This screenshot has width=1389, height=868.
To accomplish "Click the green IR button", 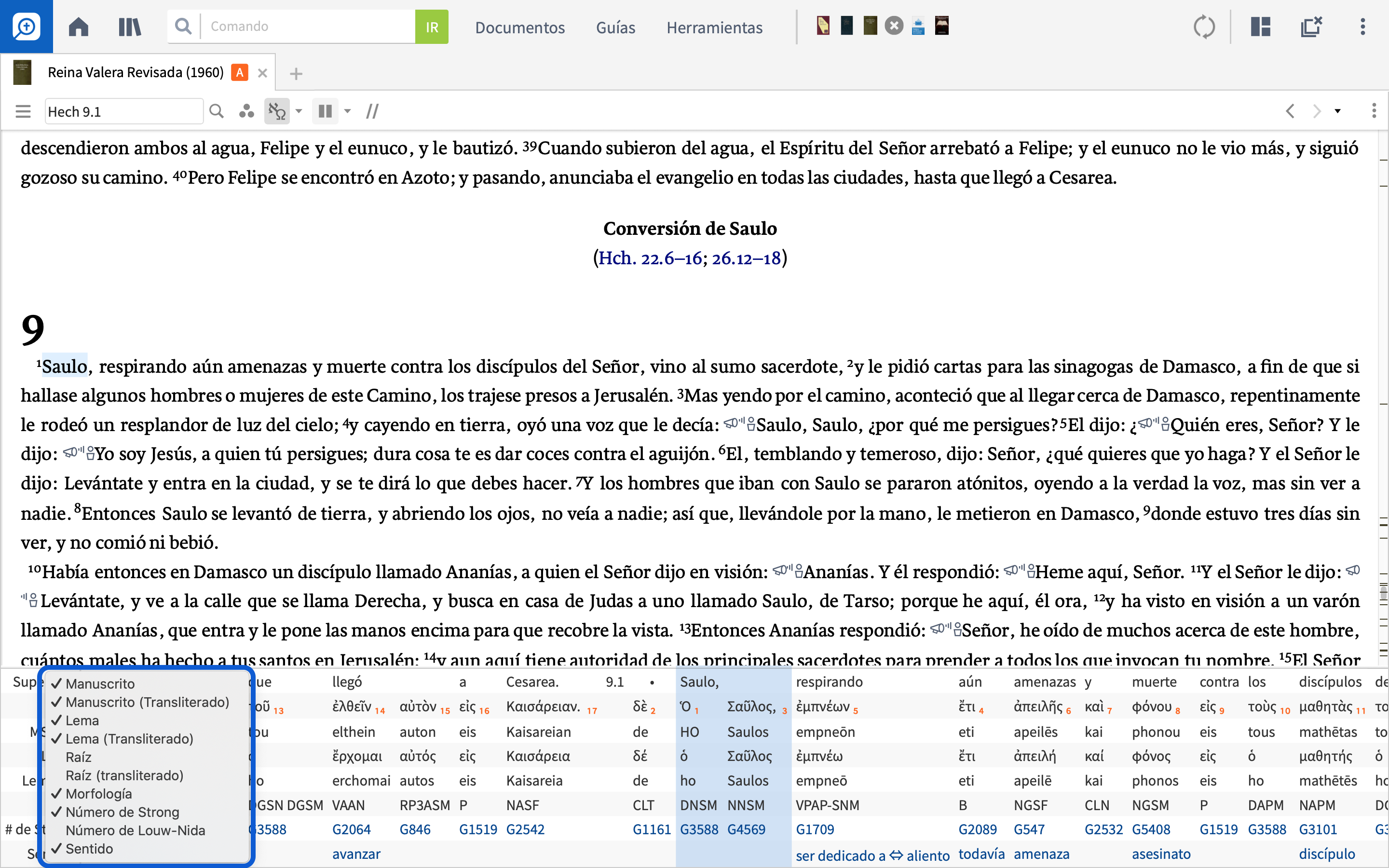I will [432, 27].
